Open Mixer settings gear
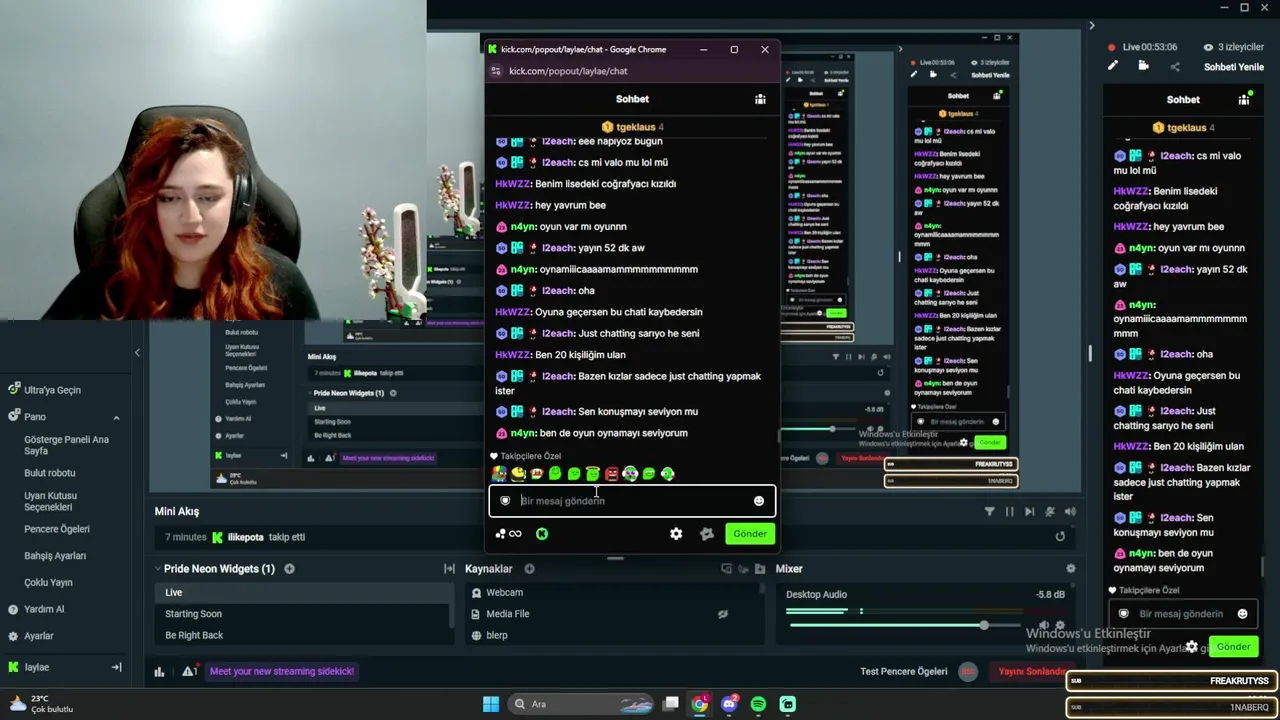Image resolution: width=1280 pixels, height=720 pixels. (x=1070, y=569)
